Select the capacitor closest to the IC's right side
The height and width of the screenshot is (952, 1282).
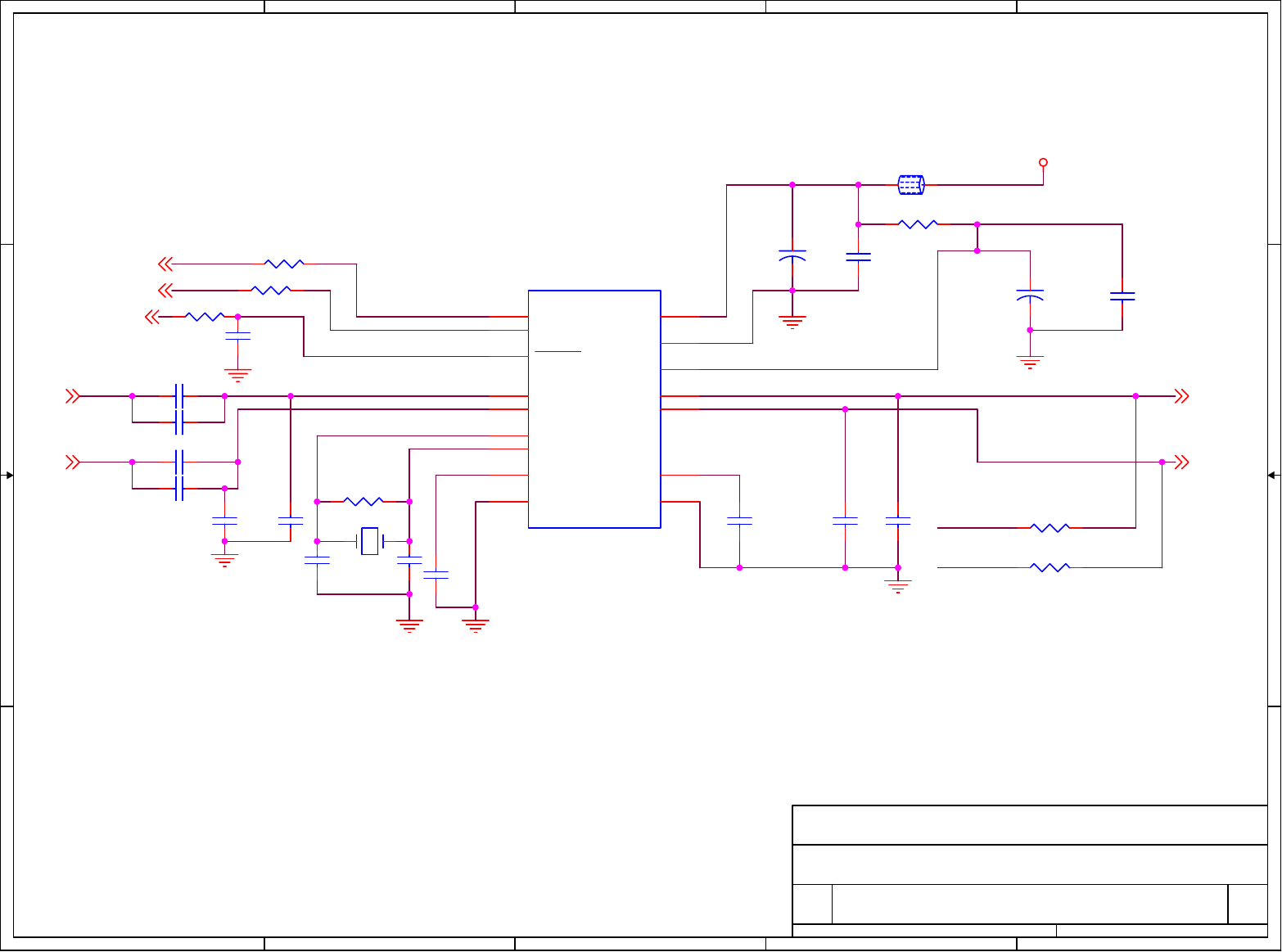[x=739, y=521]
